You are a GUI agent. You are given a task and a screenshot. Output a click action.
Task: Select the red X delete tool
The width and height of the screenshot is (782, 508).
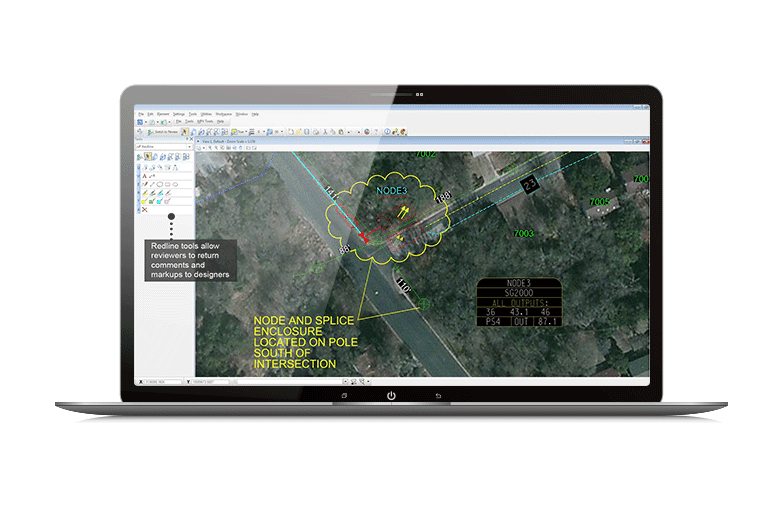pyautogui.click(x=143, y=209)
